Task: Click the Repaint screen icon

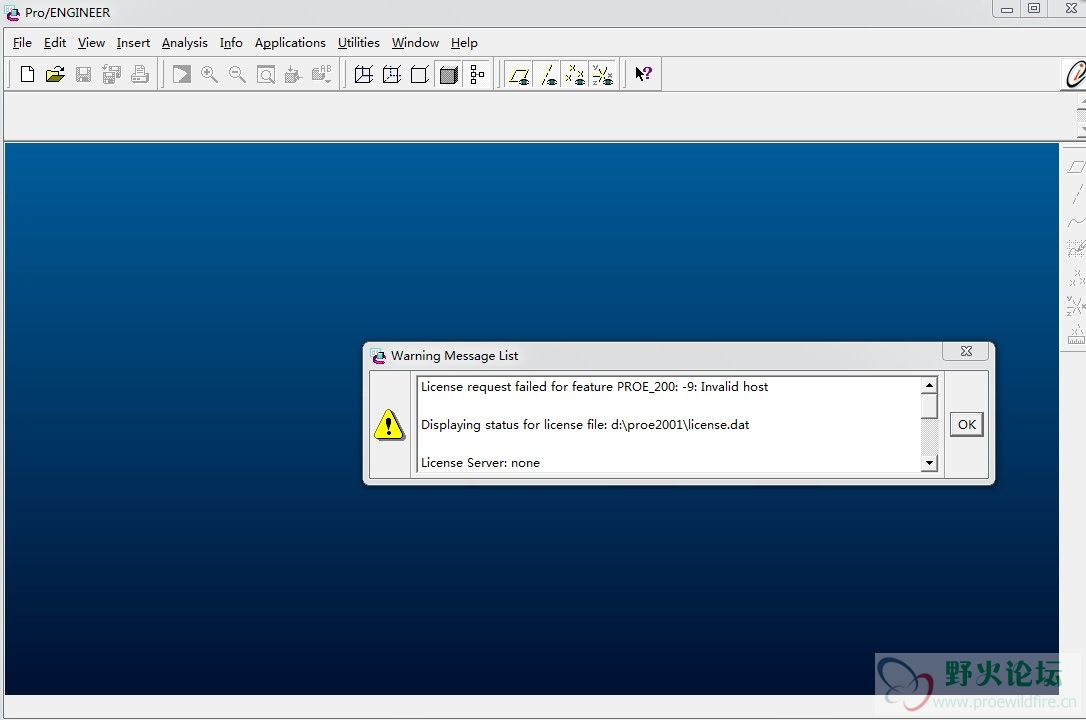Action: tap(181, 74)
